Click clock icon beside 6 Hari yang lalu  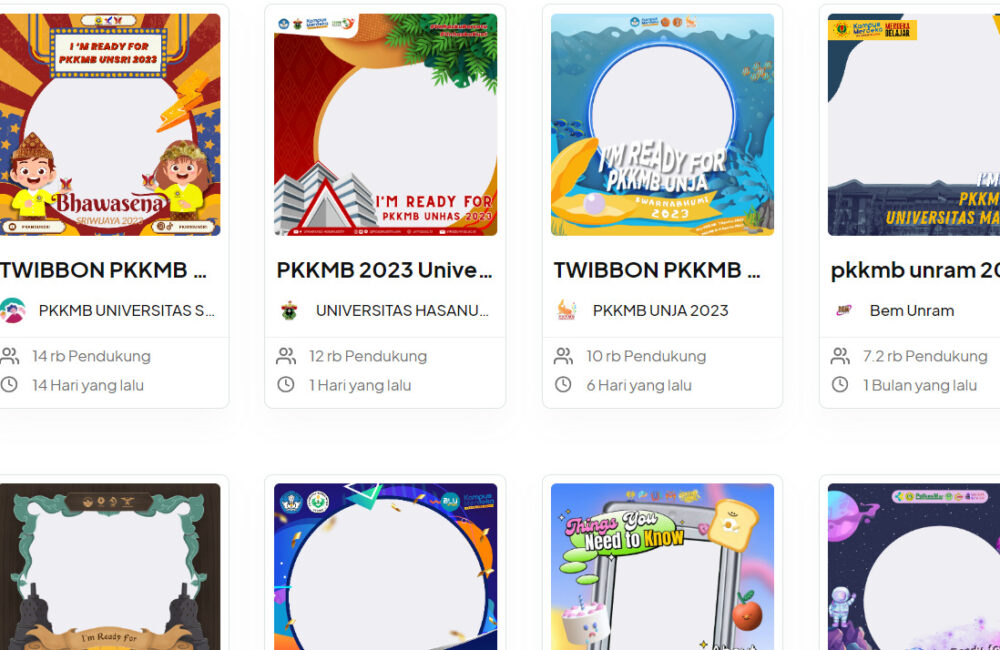pyautogui.click(x=562, y=385)
